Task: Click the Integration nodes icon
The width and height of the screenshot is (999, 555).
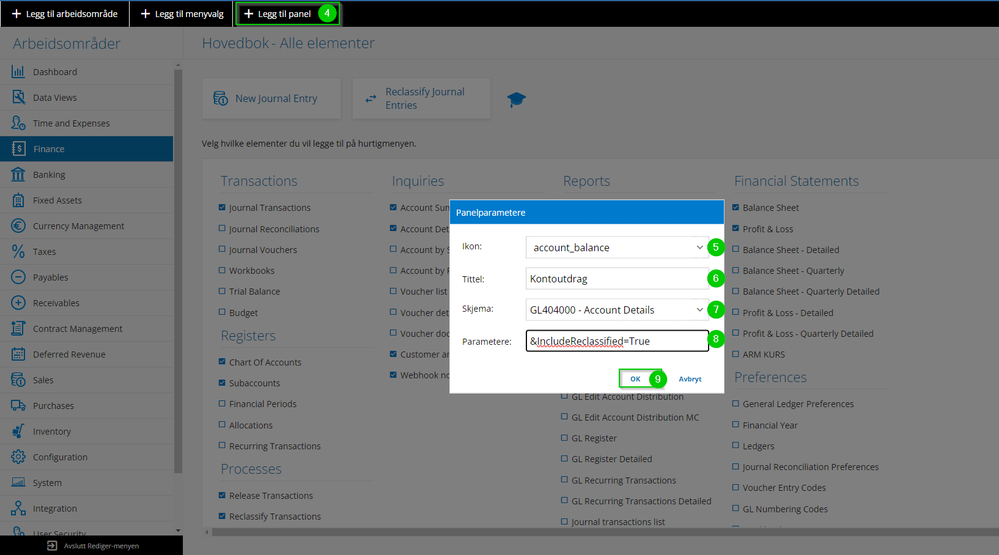Action: click(x=18, y=508)
